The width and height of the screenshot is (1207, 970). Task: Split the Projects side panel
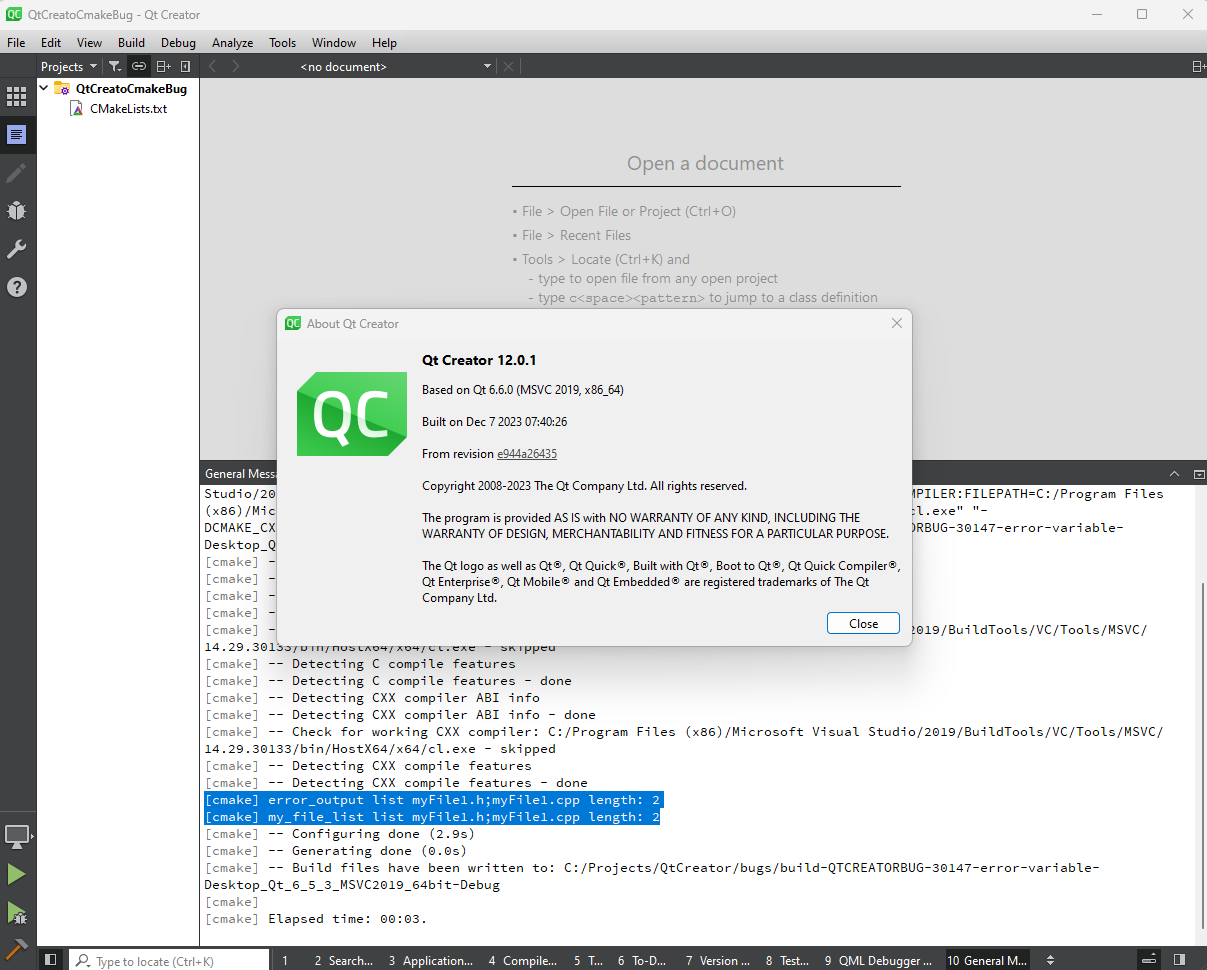click(163, 66)
